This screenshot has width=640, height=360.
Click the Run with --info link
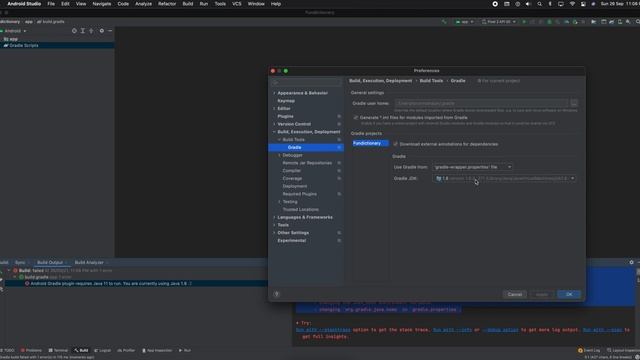click(452, 330)
